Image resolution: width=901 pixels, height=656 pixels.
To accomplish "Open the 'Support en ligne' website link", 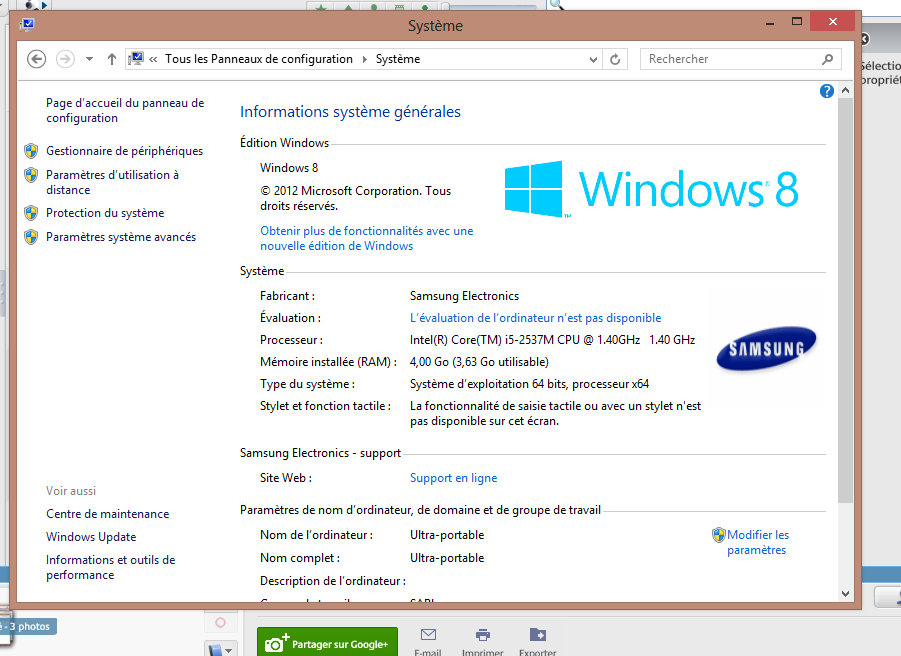I will click(453, 478).
